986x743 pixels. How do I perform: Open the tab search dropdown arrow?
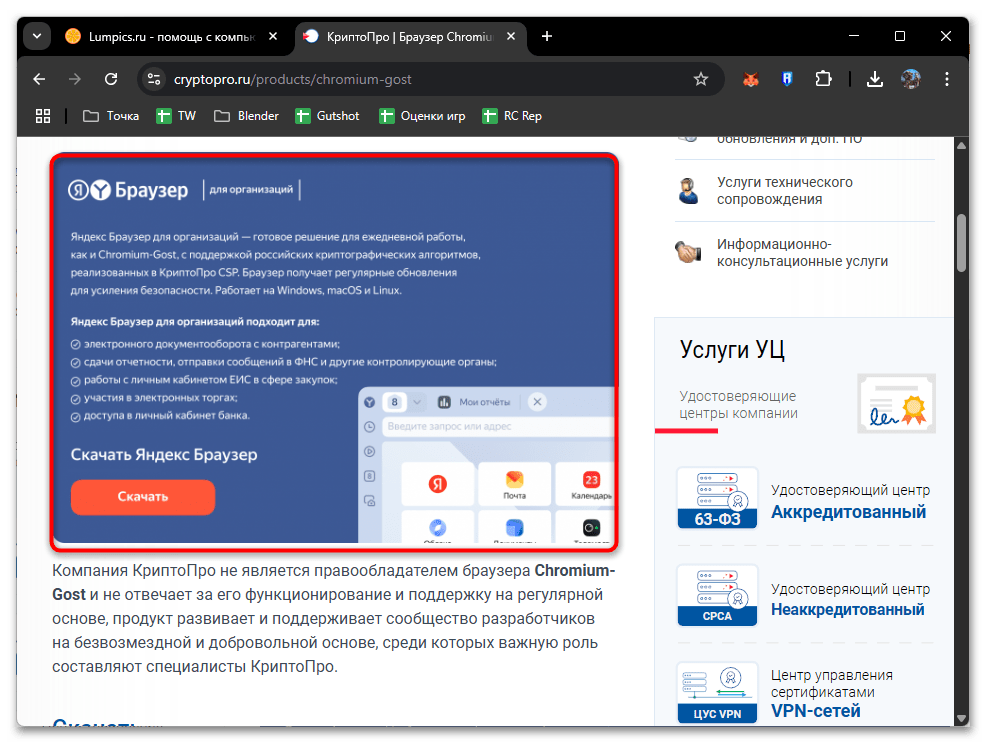pos(37,36)
